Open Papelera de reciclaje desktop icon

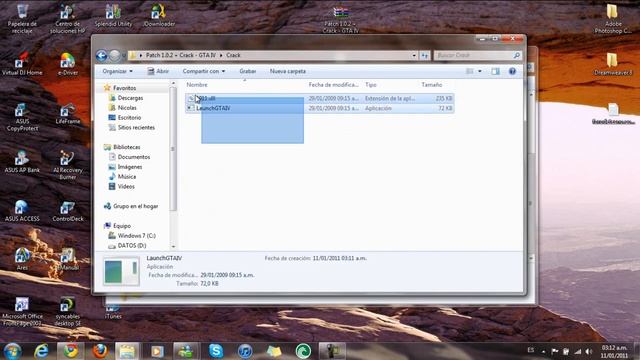pos(22,18)
